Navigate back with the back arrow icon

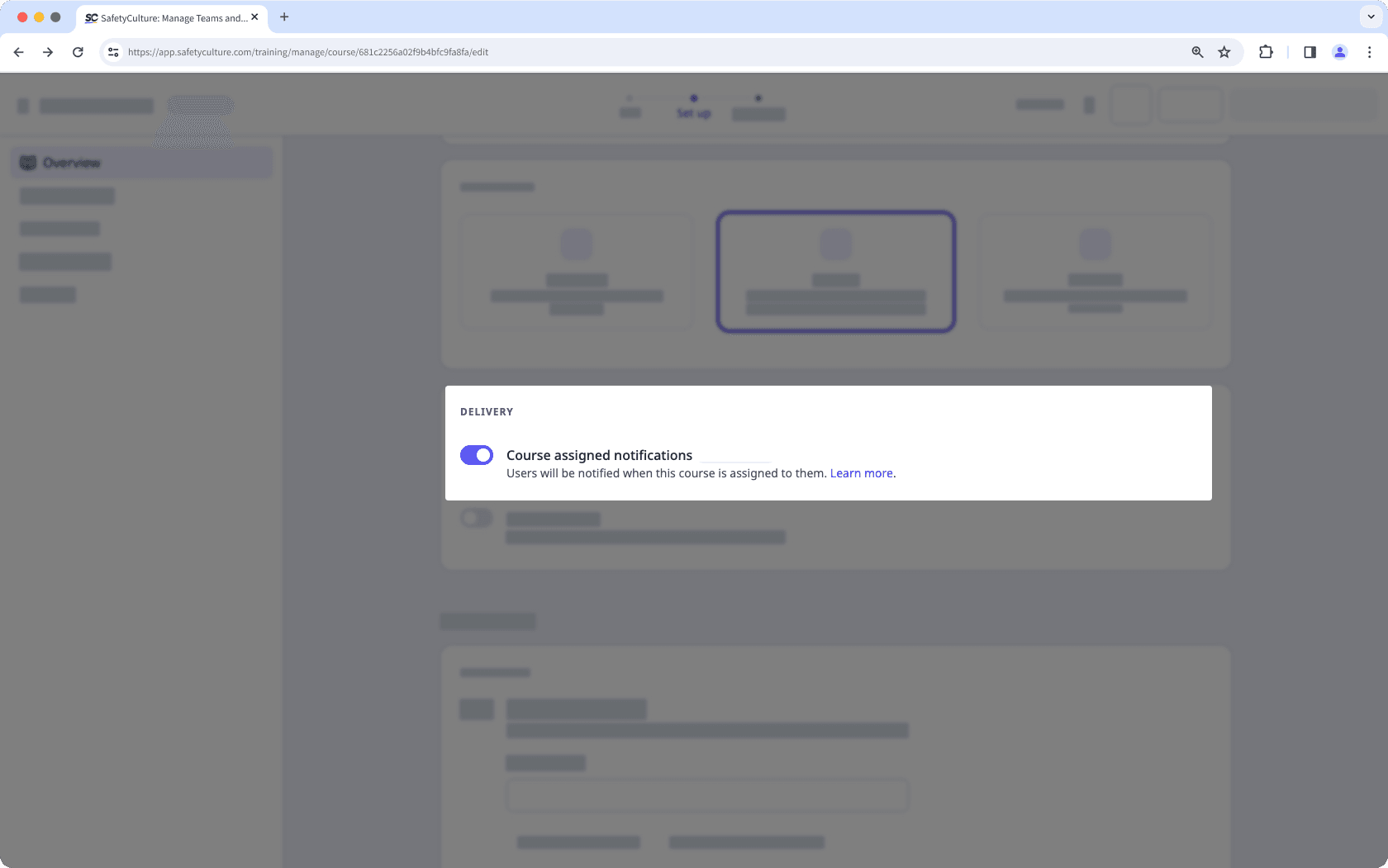pos(18,51)
